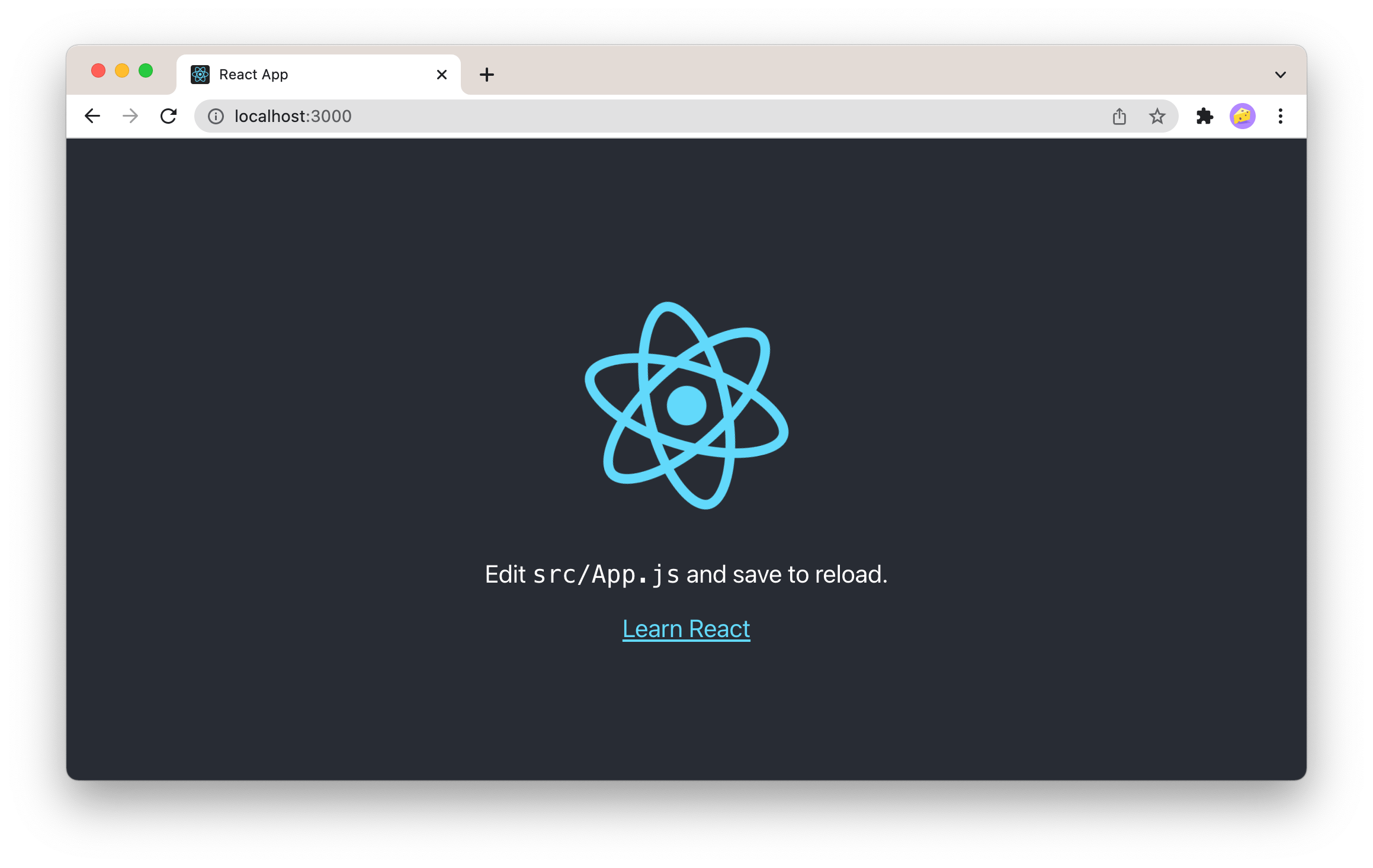Reload the localhost page
This screenshot has width=1373, height=868.
coord(169,116)
